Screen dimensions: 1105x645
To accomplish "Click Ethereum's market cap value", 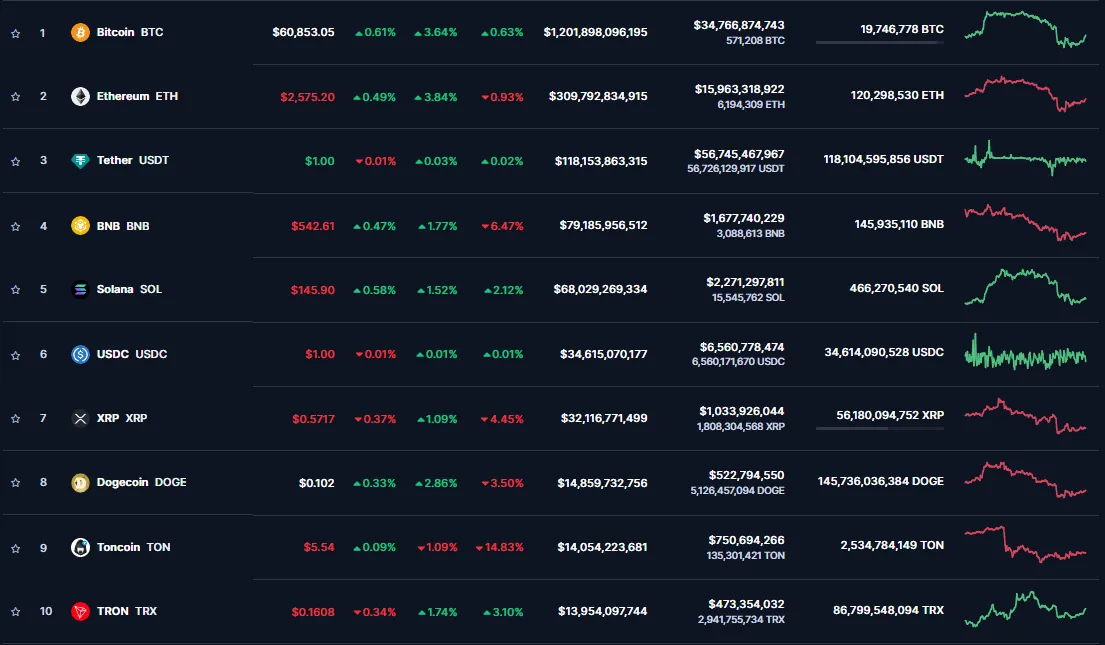I will (597, 97).
